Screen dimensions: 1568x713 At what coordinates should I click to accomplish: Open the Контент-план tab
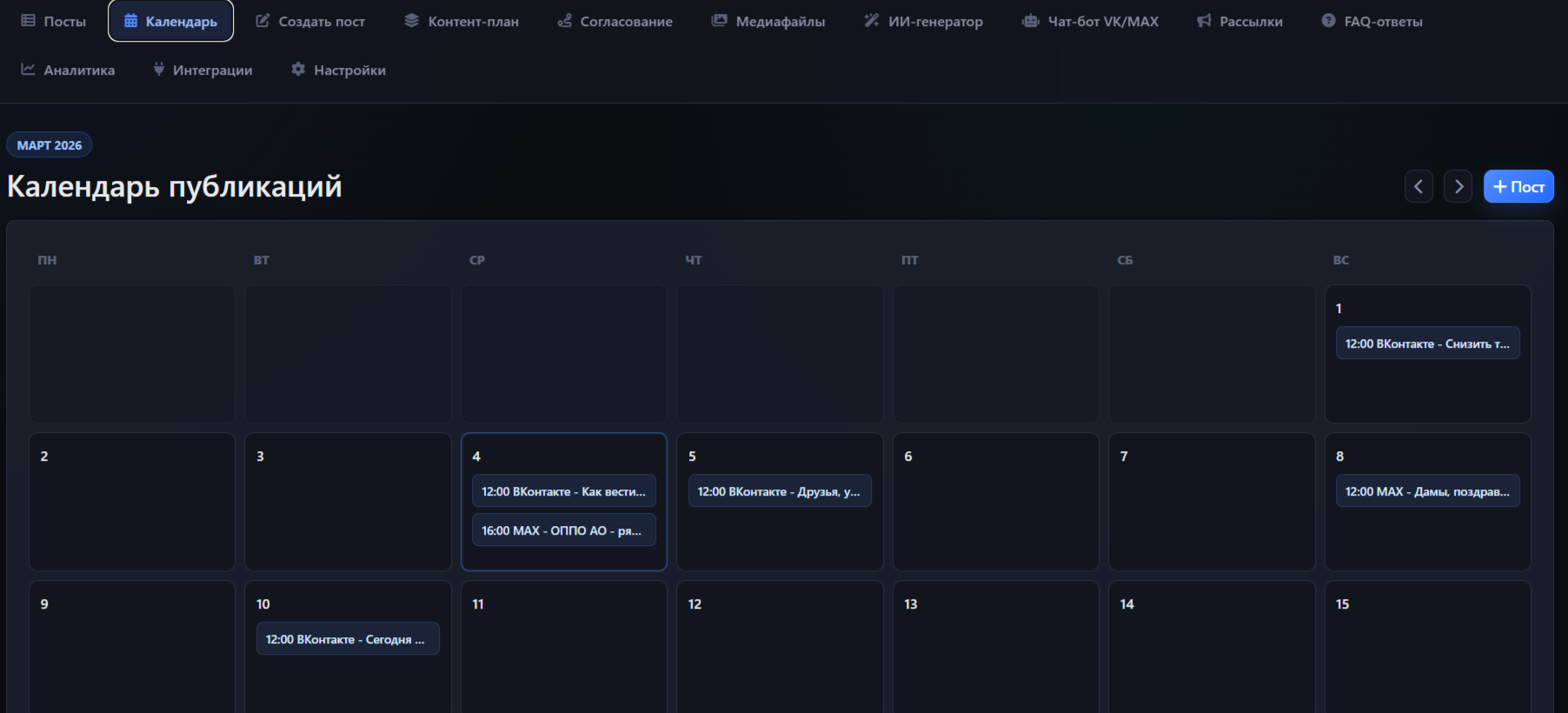(462, 21)
